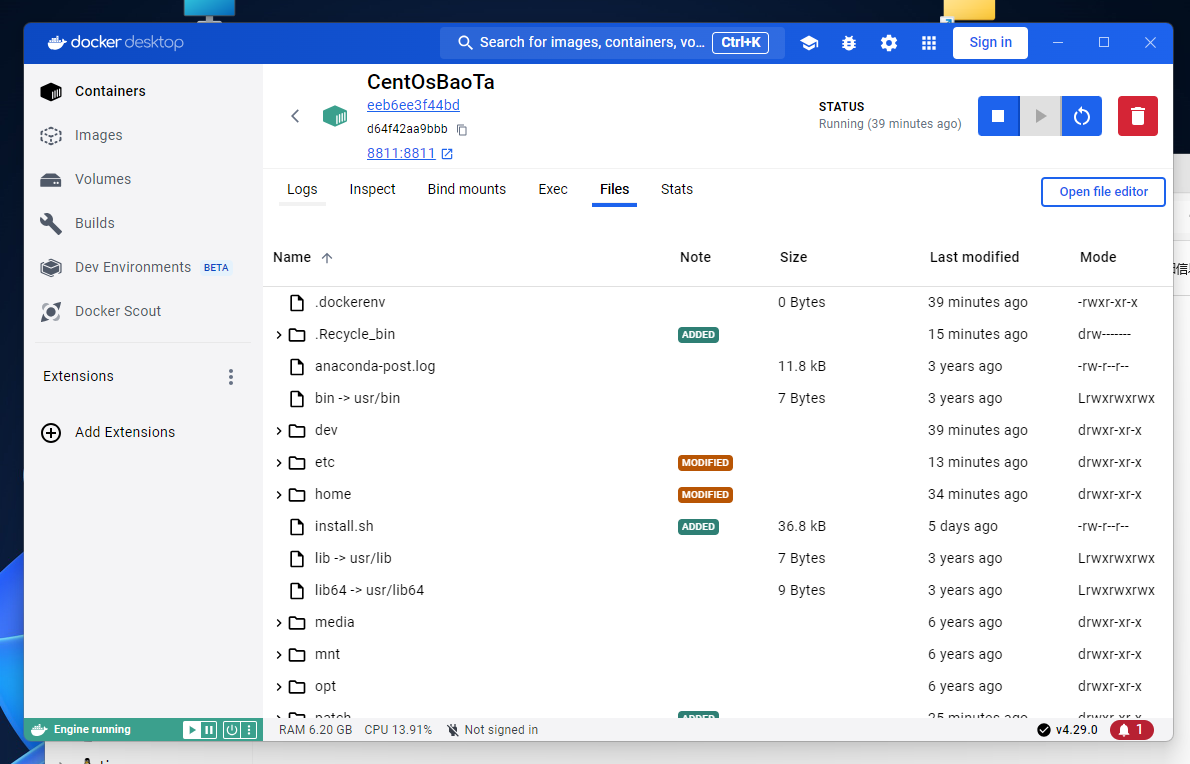Click the Mode column header

(1098, 257)
